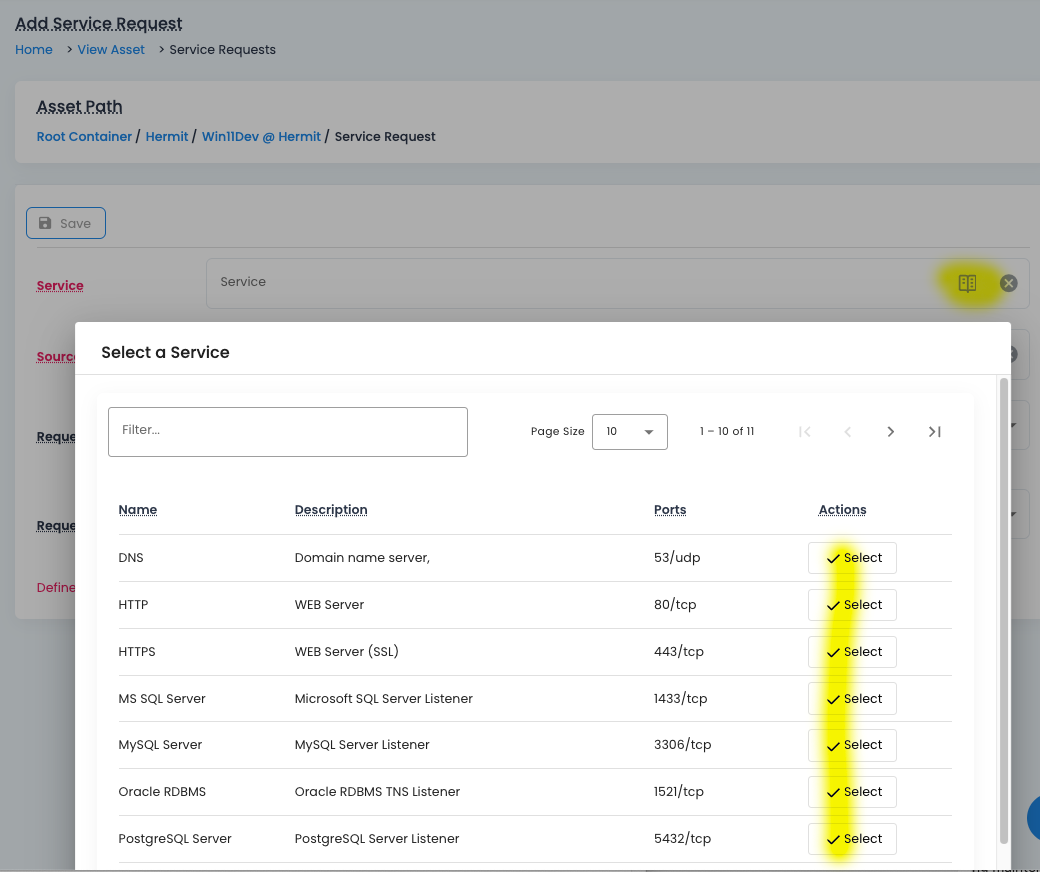
Task: Click the first-page pagination icon
Action: pyautogui.click(x=804, y=431)
